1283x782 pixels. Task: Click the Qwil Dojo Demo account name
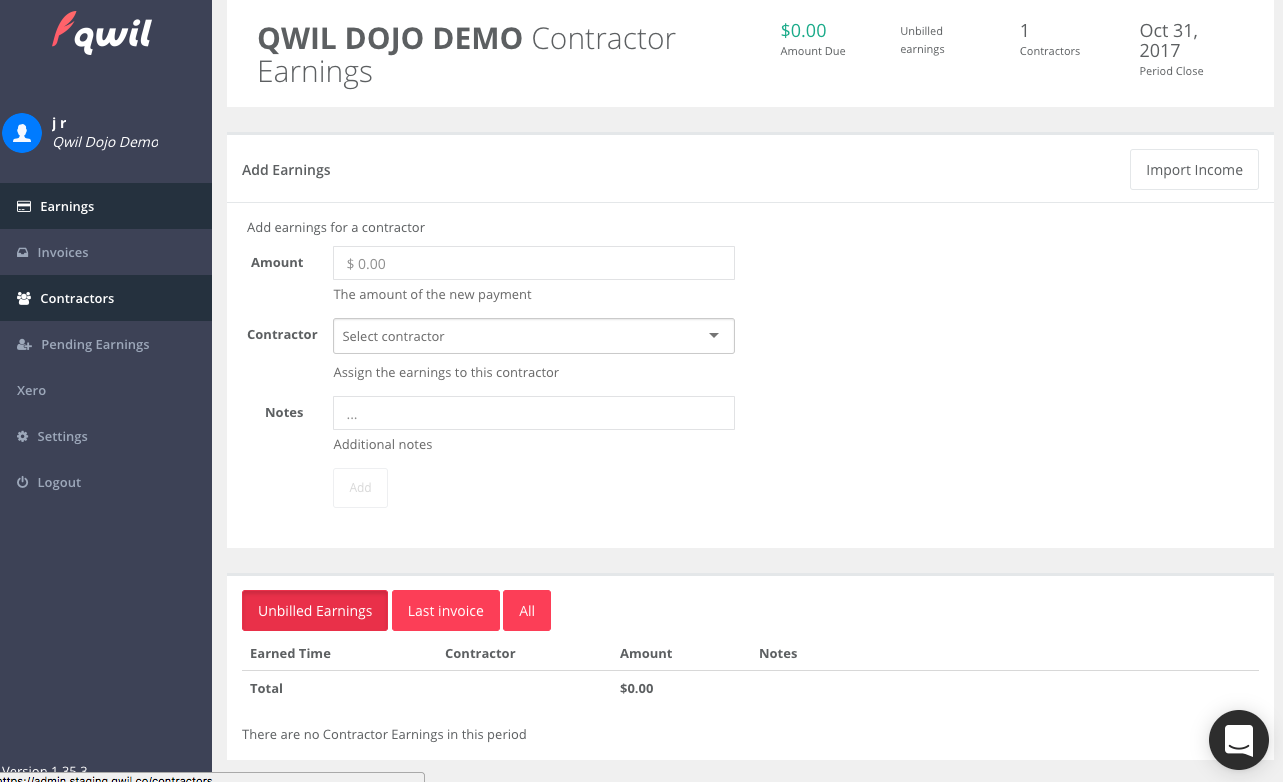tap(105, 142)
